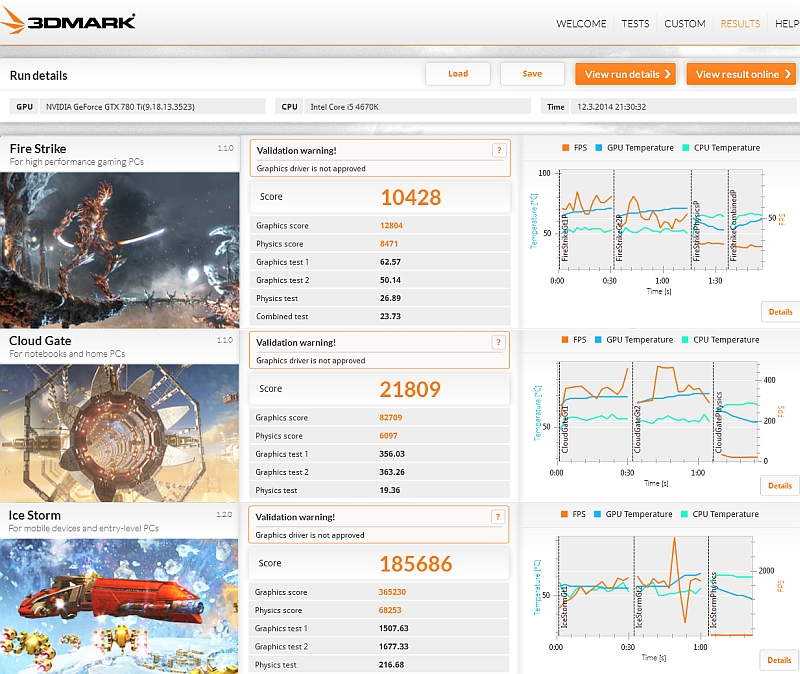This screenshot has height=674, width=800.
Task: Click GPU Temperature legend swatch in Cloud Gate chart
Action: tap(598, 339)
